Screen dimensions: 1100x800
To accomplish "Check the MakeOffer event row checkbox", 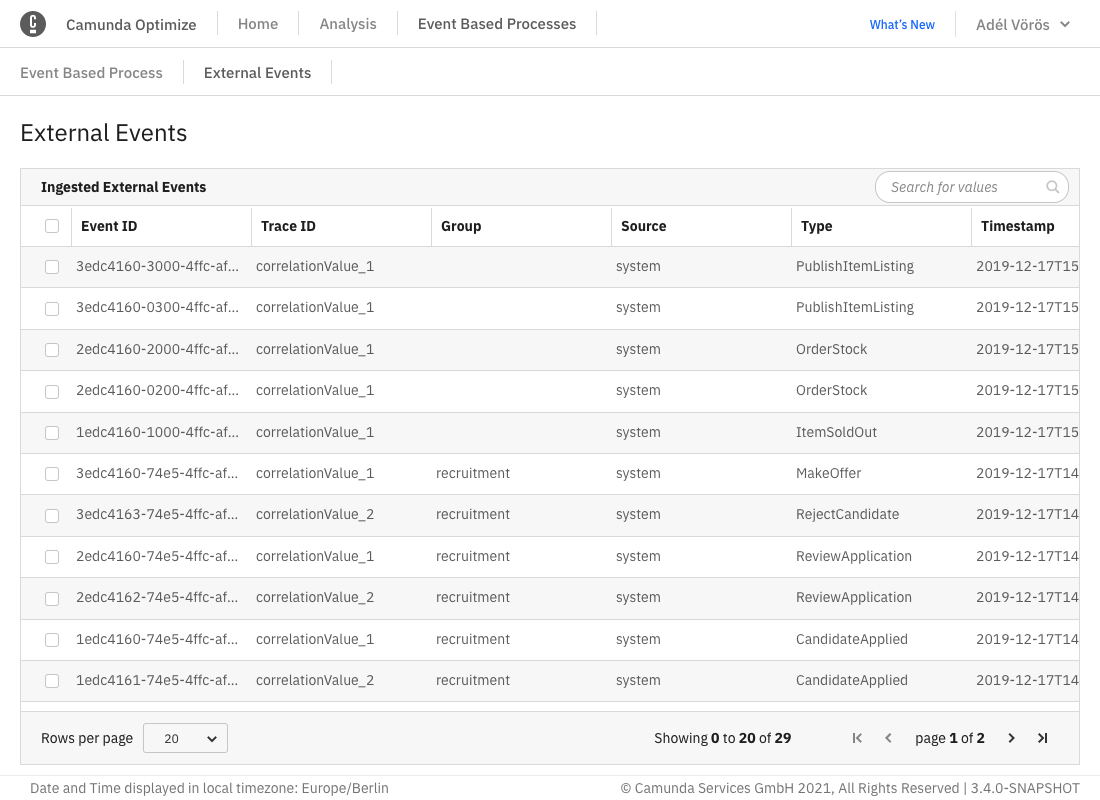I will click(52, 474).
